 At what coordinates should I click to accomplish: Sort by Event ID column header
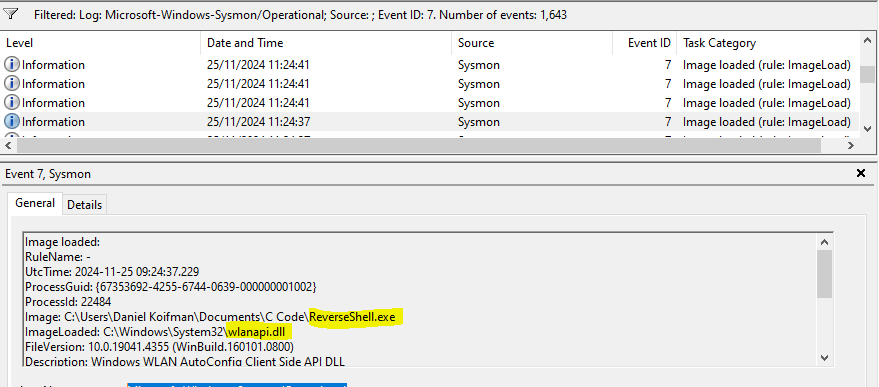coord(644,43)
